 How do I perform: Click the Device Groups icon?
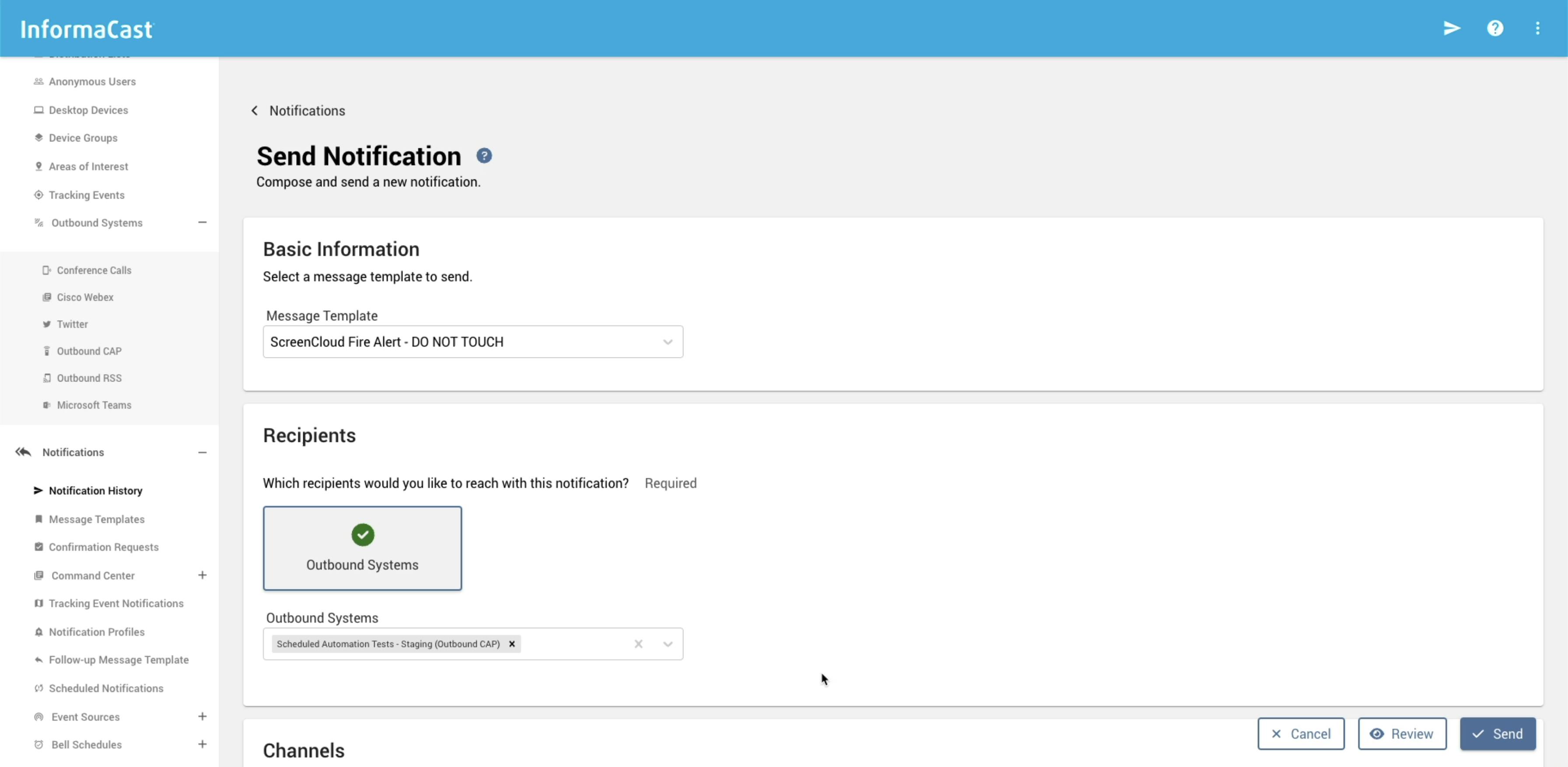coord(38,137)
